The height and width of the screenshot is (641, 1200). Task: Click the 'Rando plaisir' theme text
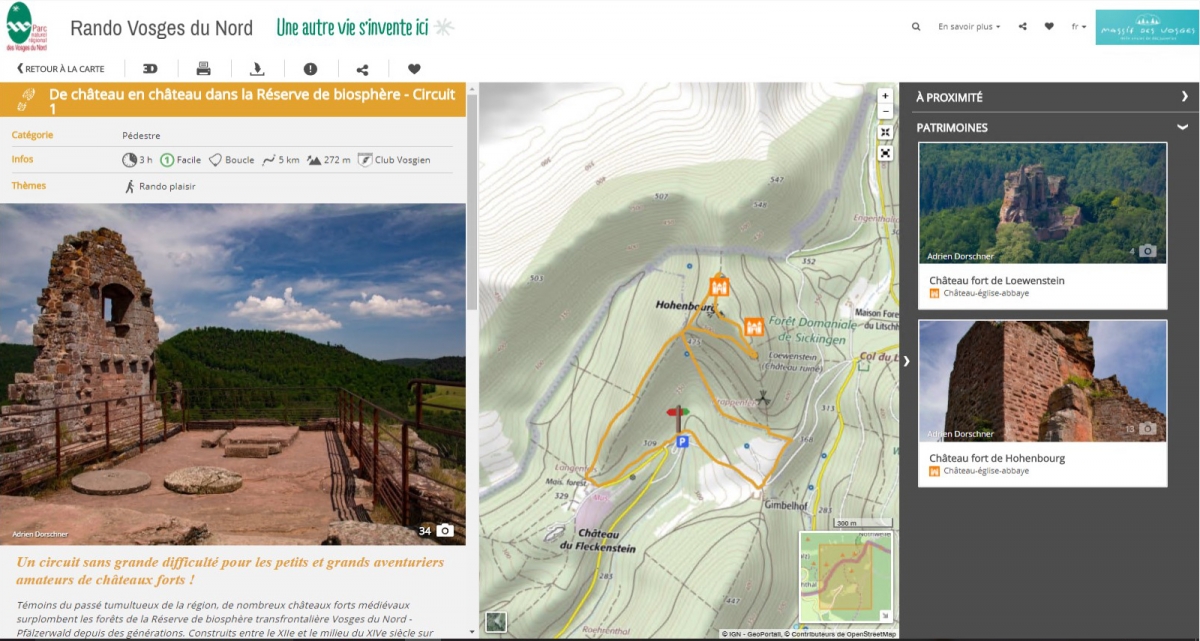167,186
